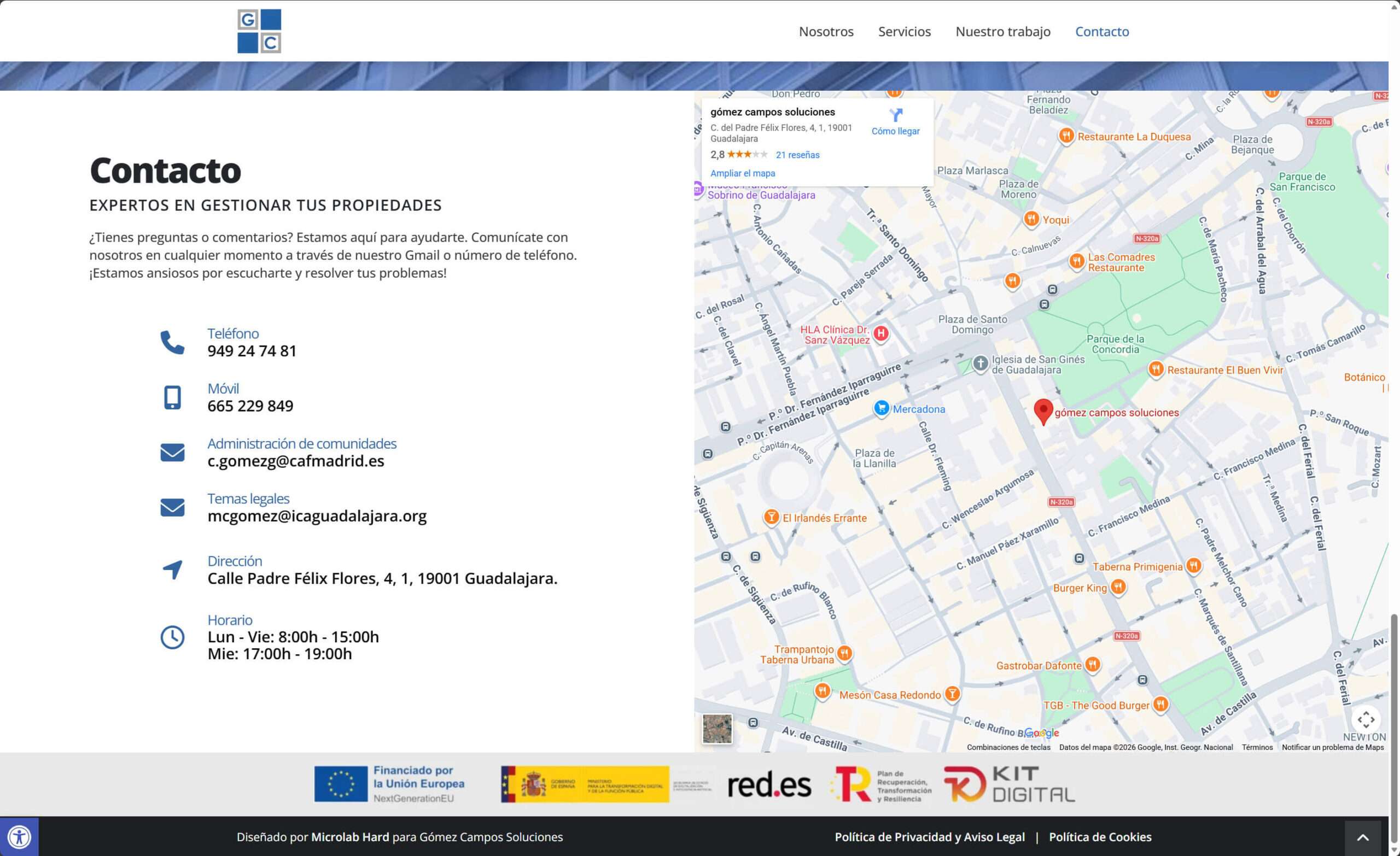Image resolution: width=1400 pixels, height=856 pixels.
Task: Open the Servicios menu item
Action: pos(904,31)
